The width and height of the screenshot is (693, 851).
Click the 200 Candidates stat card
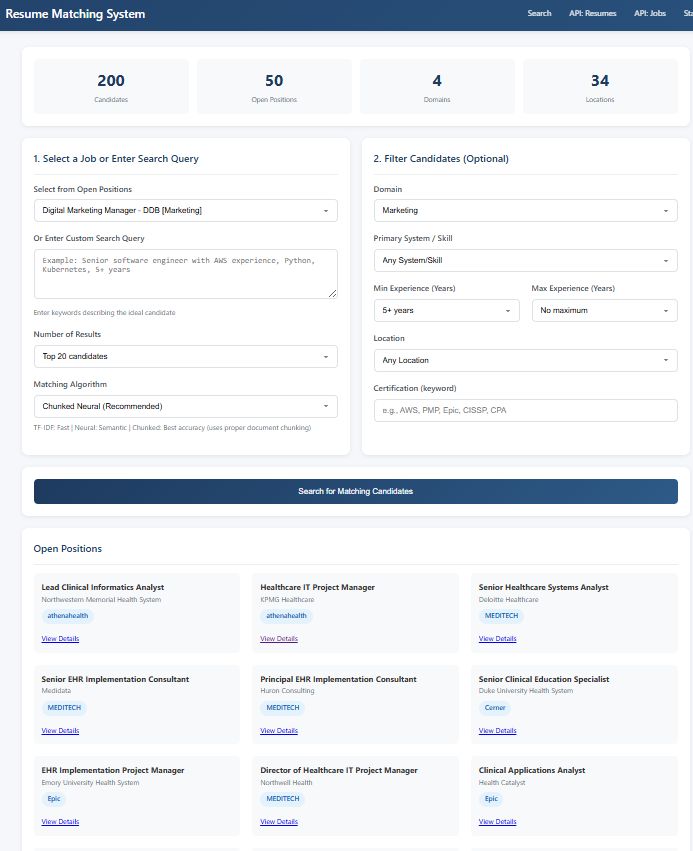tap(111, 87)
